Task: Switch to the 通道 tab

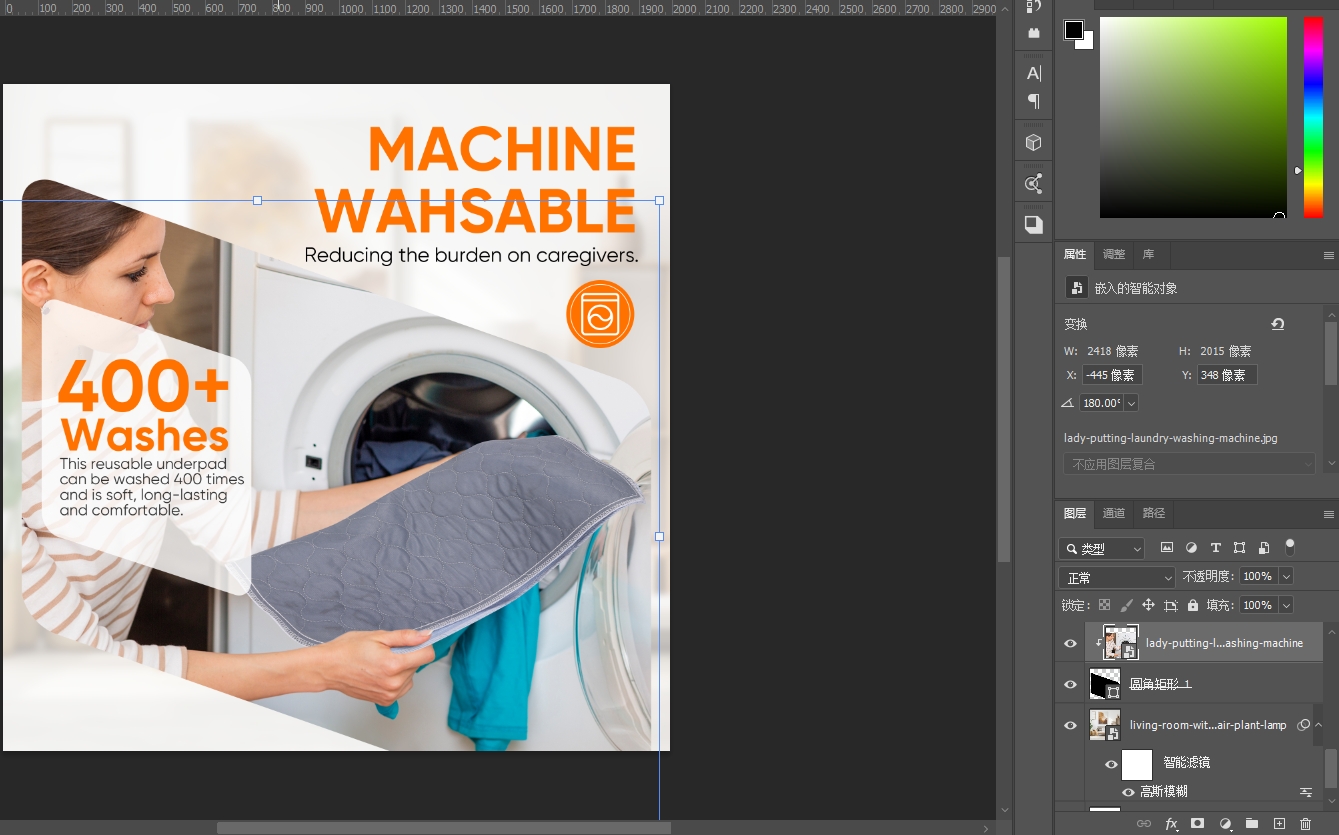Action: 1114,513
